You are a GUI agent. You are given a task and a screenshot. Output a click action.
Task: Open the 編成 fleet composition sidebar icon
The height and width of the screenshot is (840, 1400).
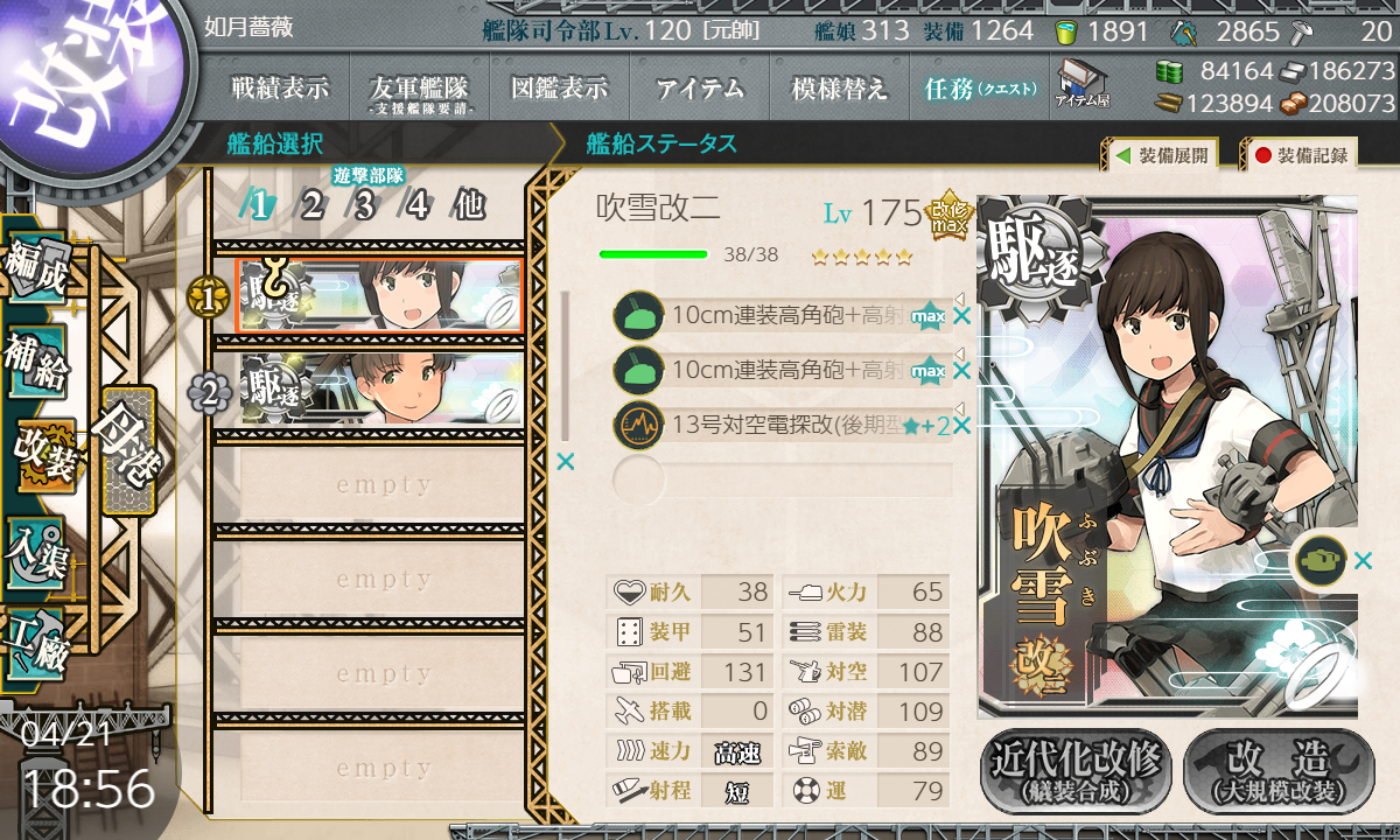(37, 269)
